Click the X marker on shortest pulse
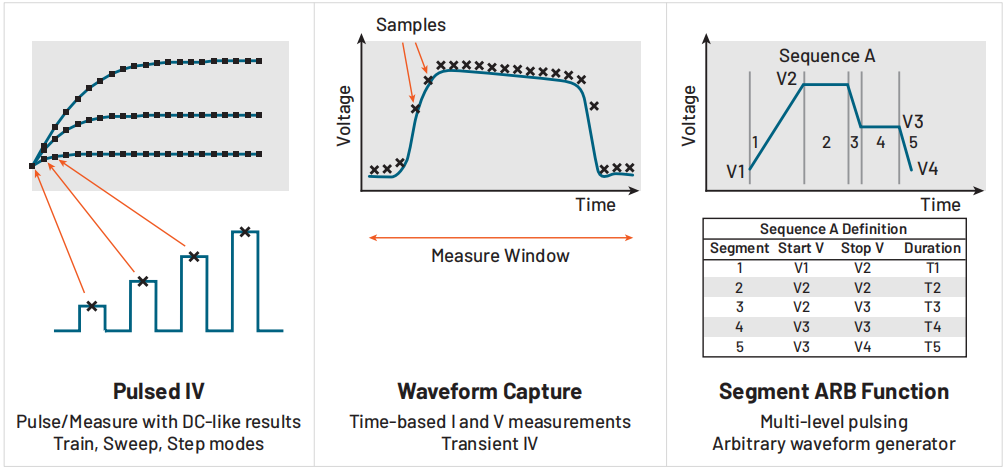The image size is (1007, 469). pyautogui.click(x=92, y=306)
